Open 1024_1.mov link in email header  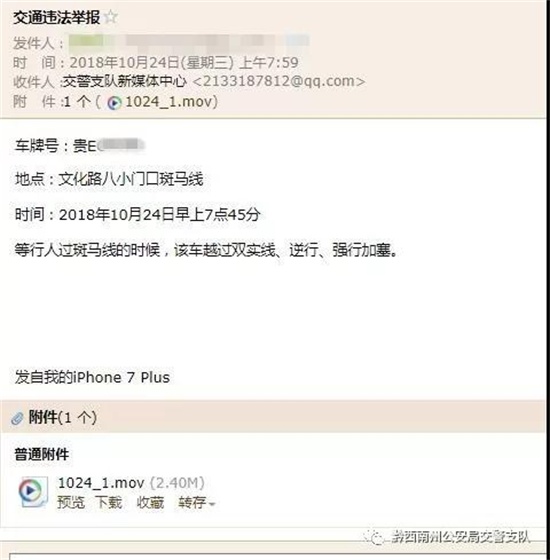169,102
